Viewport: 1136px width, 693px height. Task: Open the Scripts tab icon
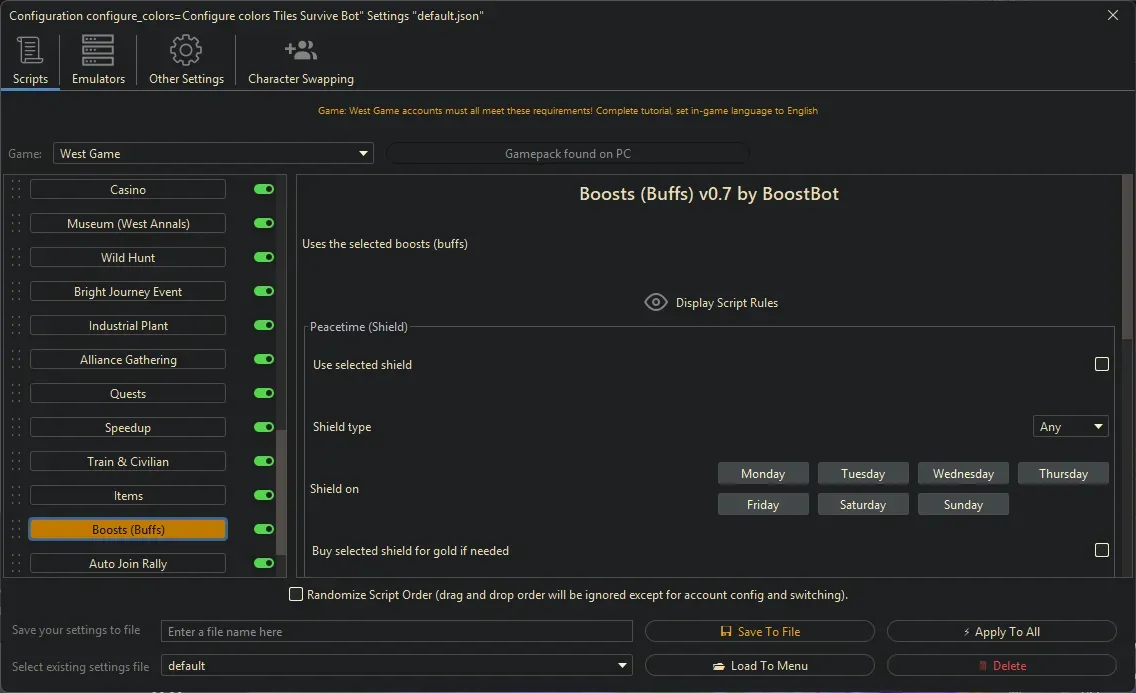pyautogui.click(x=30, y=50)
